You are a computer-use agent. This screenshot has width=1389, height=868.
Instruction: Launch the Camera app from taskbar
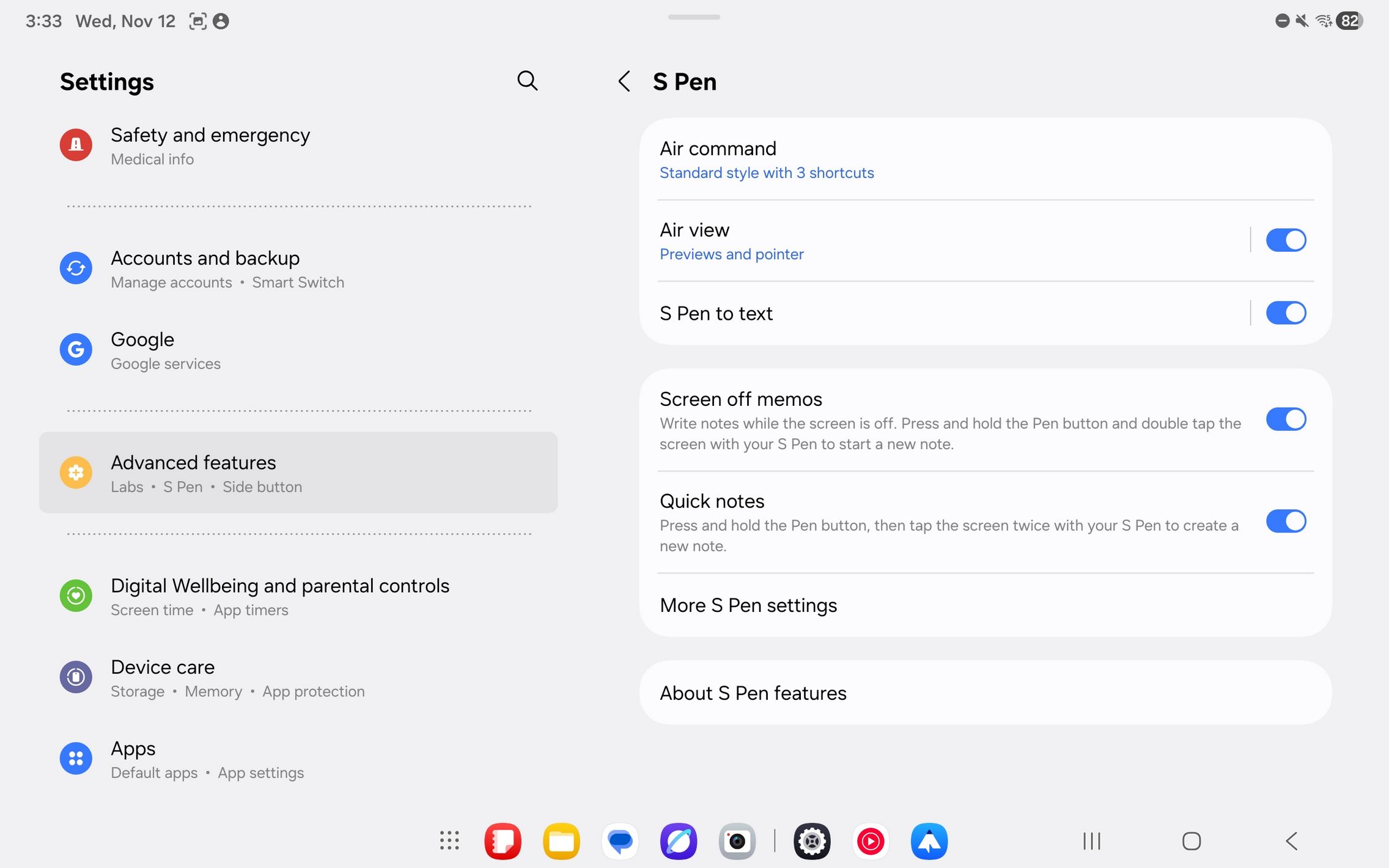coord(737,841)
